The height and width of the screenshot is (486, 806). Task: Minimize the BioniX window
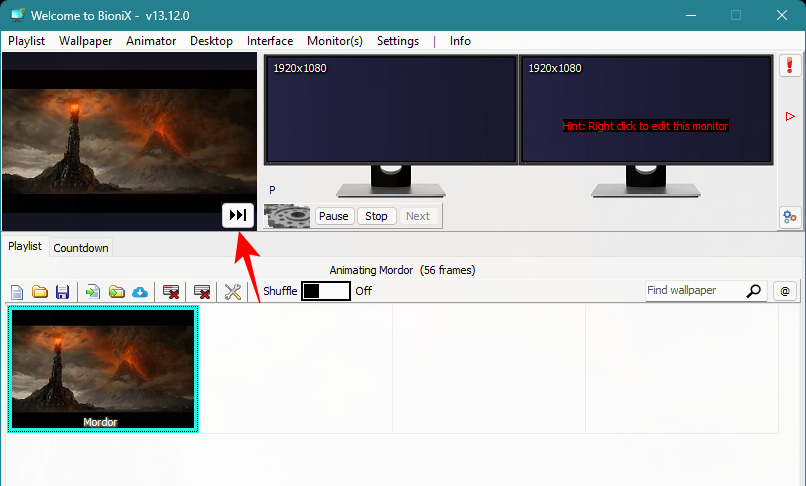pyautogui.click(x=691, y=15)
